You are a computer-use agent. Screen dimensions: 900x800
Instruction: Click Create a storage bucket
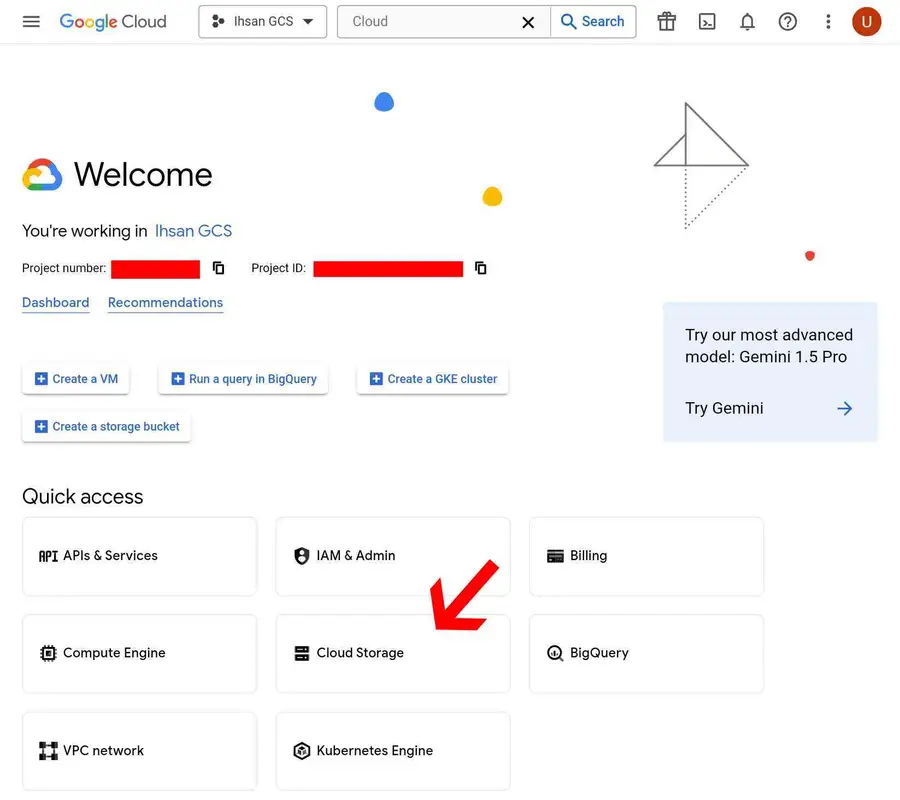pyautogui.click(x=107, y=427)
